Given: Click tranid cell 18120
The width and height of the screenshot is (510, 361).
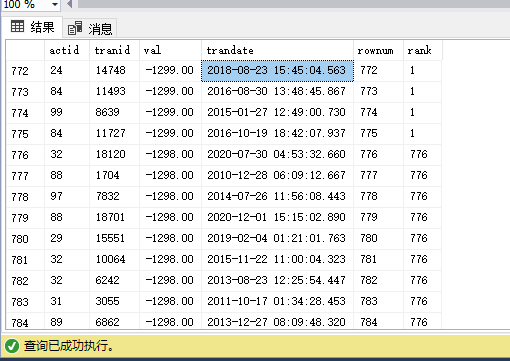Looking at the screenshot, I should 114,155.
